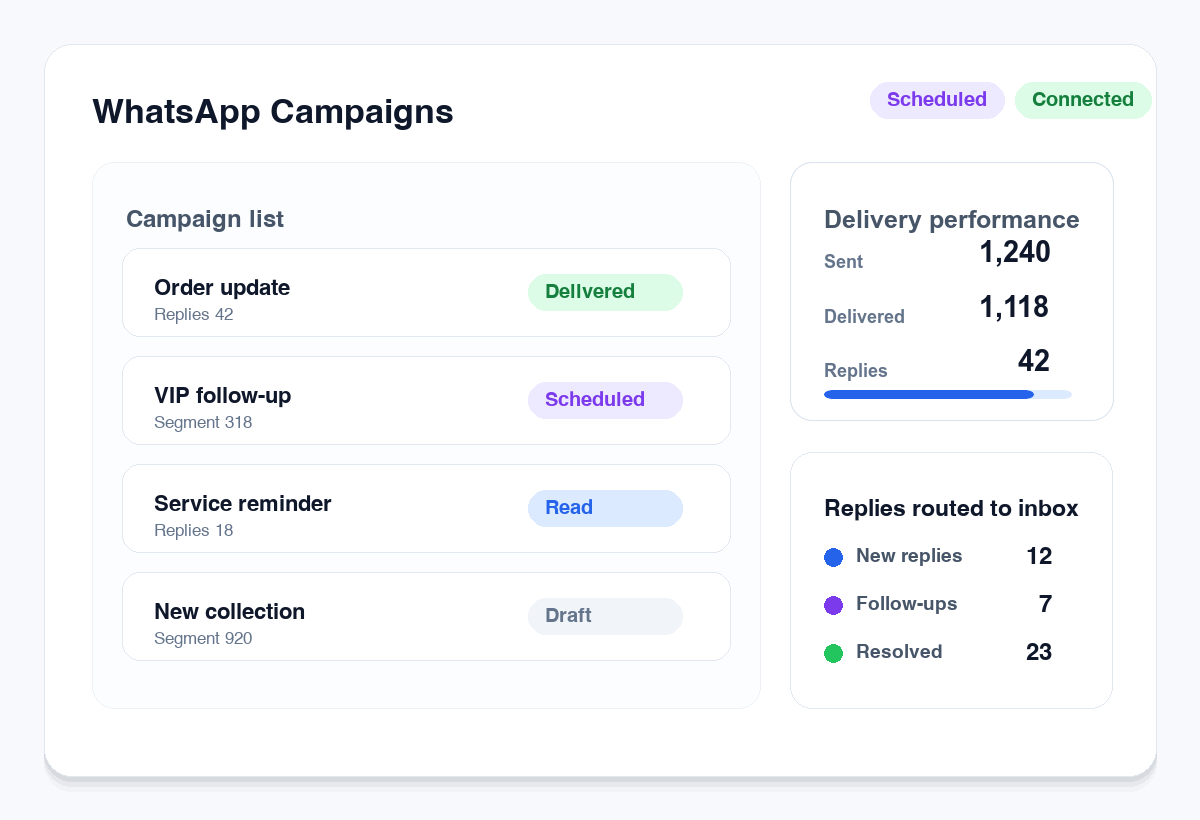
Task: Click the Delivered status pill
Action: pyautogui.click(x=605, y=292)
